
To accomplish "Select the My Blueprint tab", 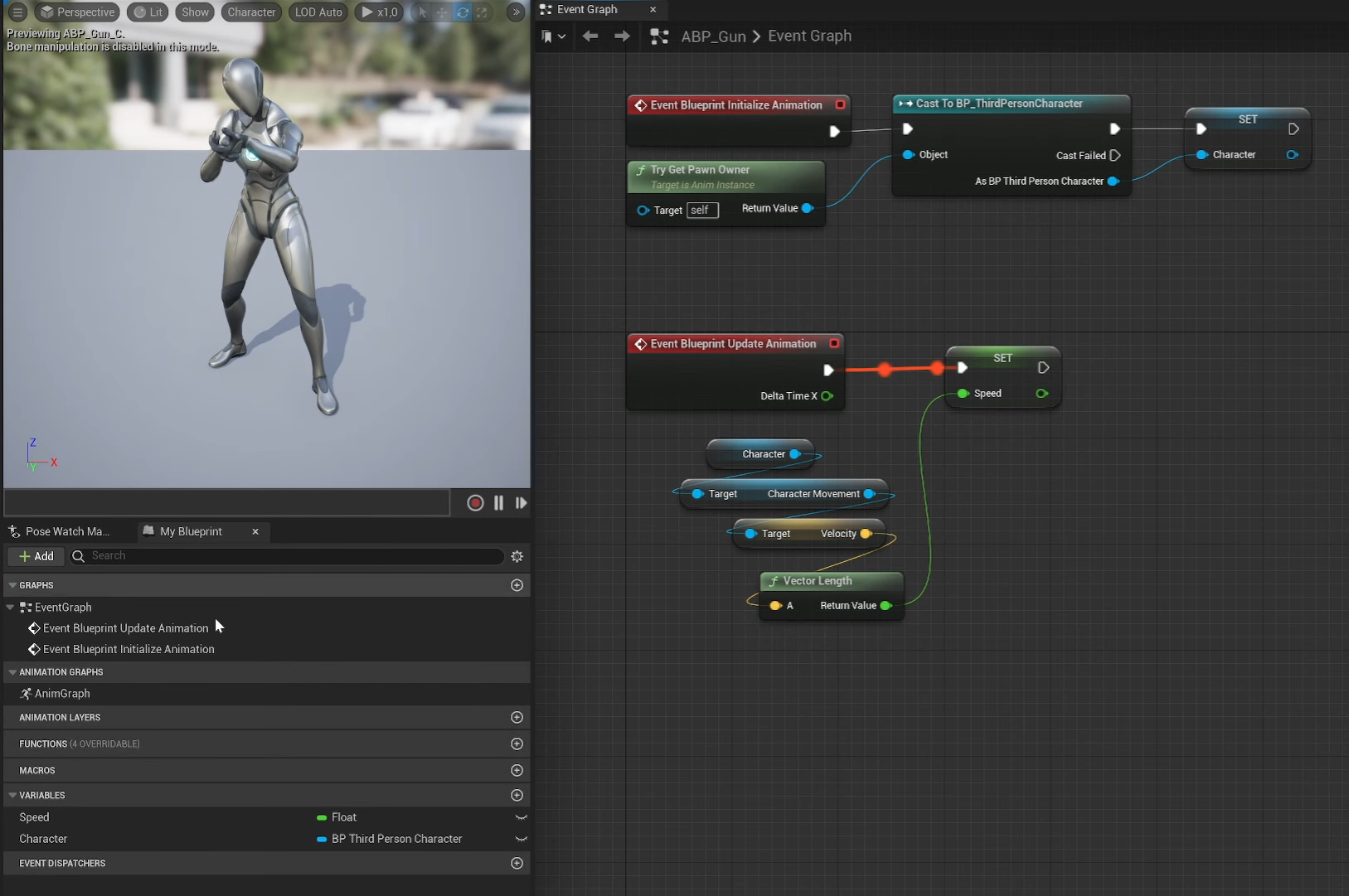I will (x=191, y=531).
